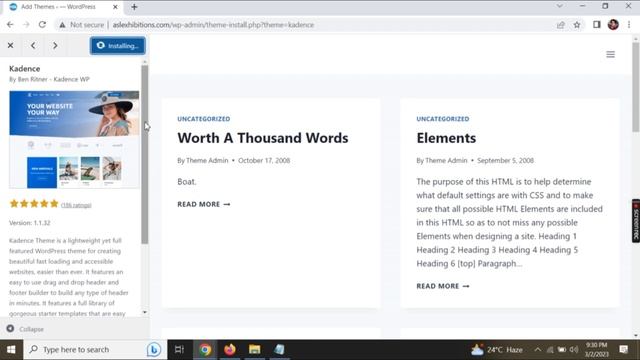Click the browser back arrow
The width and height of the screenshot is (640, 360).
10,24
